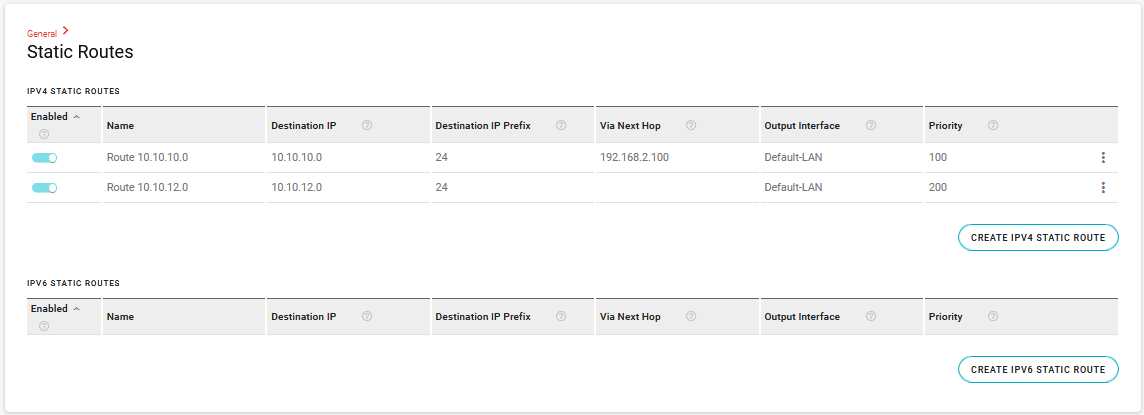Click help icon beside IPv6 Destination IP

tap(367, 317)
